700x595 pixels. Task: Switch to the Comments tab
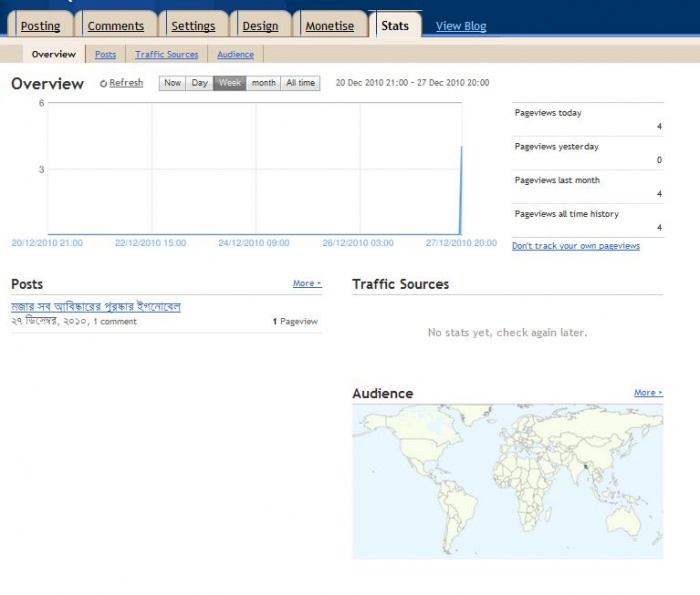[116, 26]
